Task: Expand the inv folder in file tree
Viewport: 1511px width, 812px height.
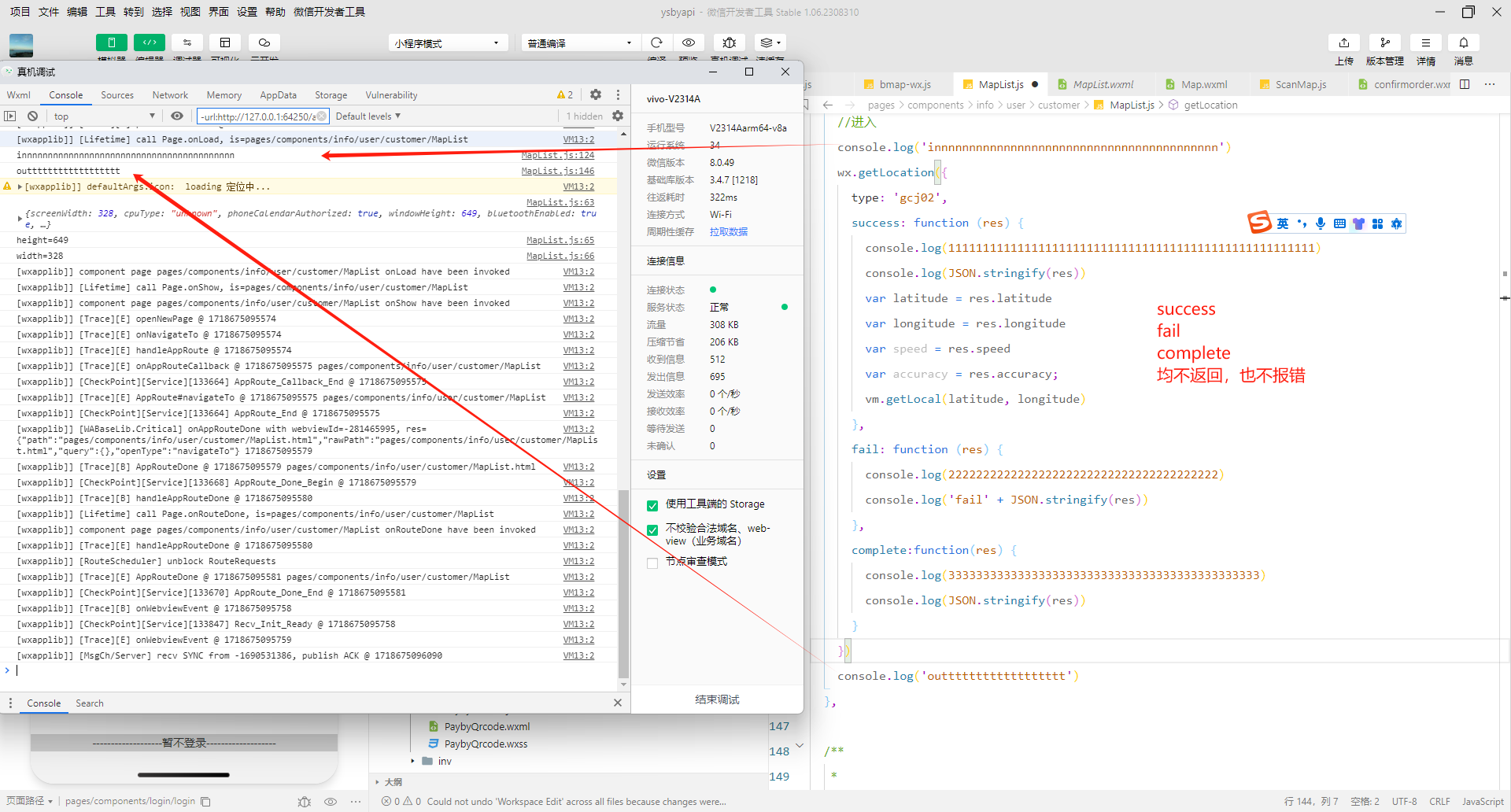Action: click(412, 761)
